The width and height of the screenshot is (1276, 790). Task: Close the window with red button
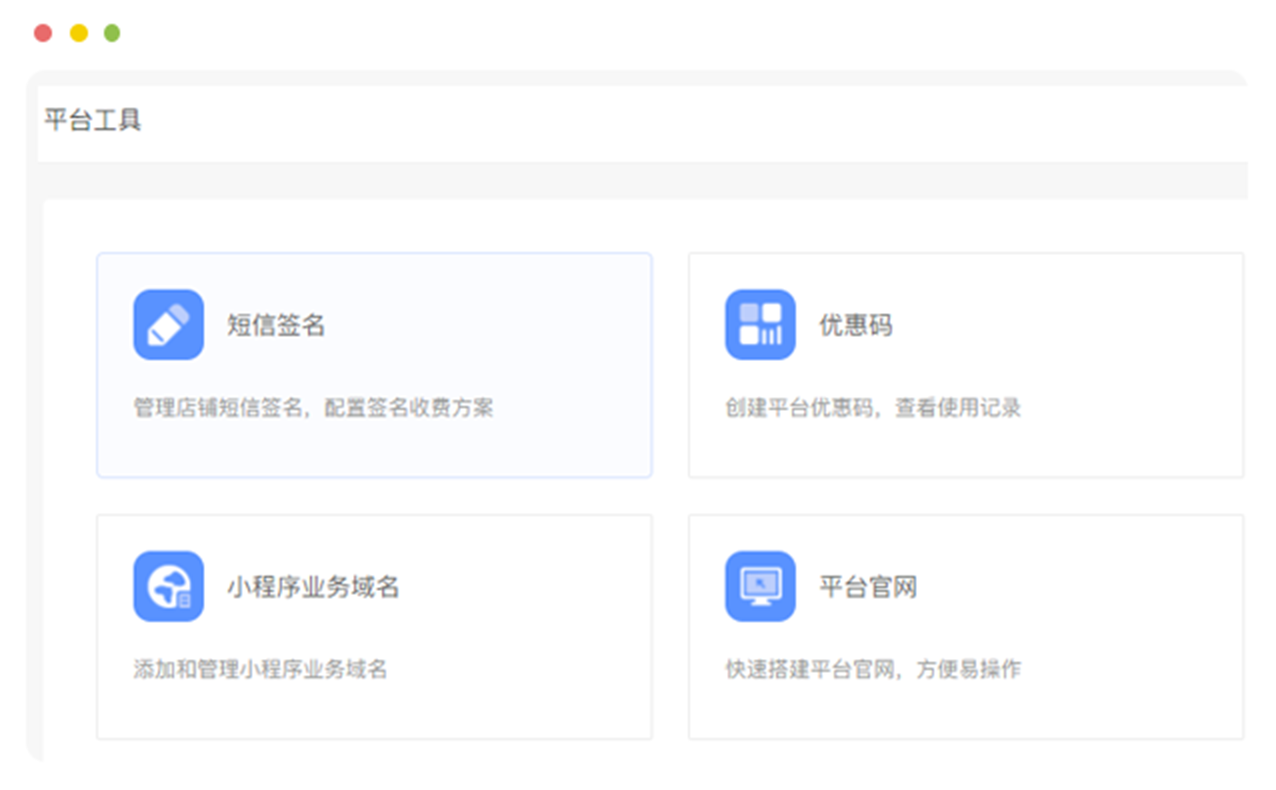tap(43, 33)
